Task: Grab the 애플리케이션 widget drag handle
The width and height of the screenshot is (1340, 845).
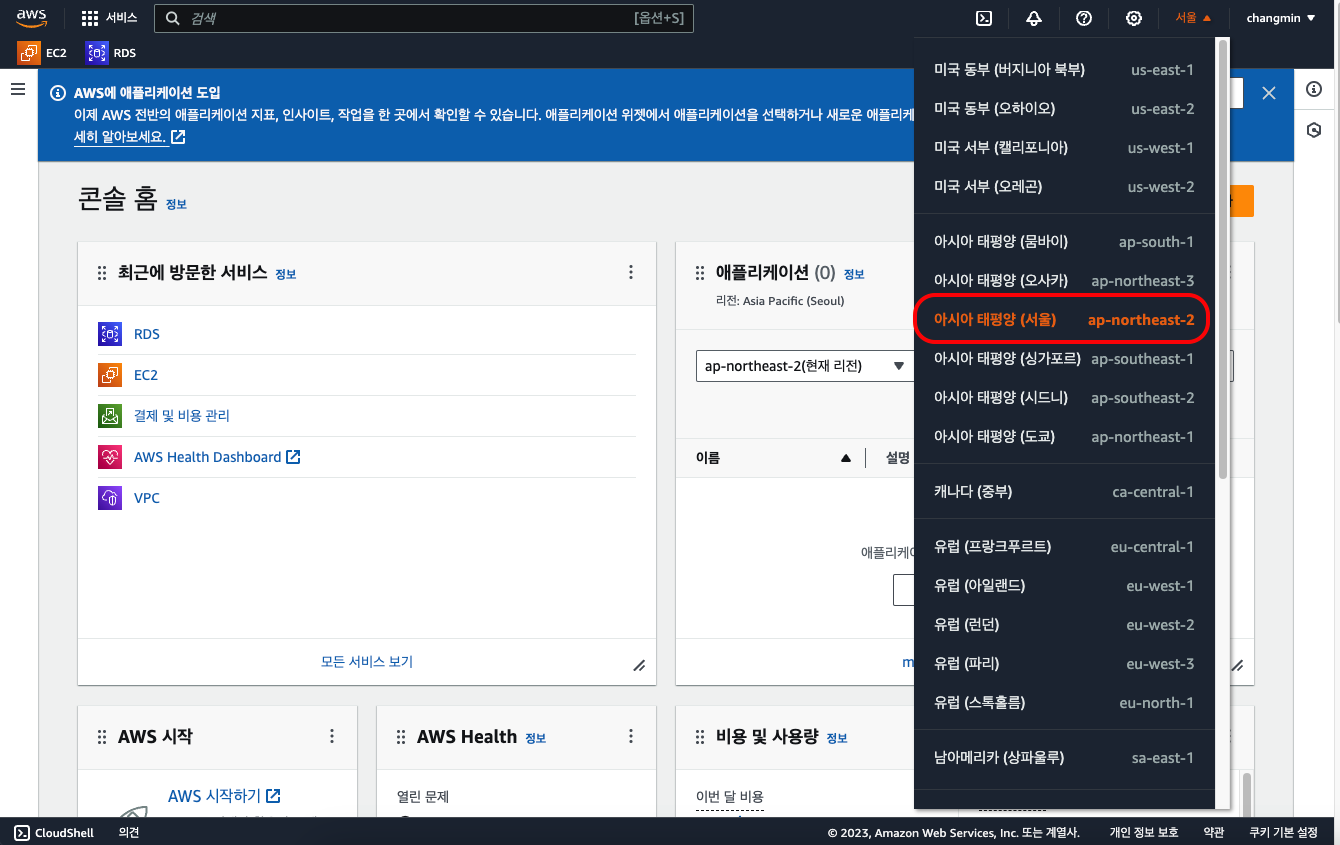Action: [x=700, y=273]
